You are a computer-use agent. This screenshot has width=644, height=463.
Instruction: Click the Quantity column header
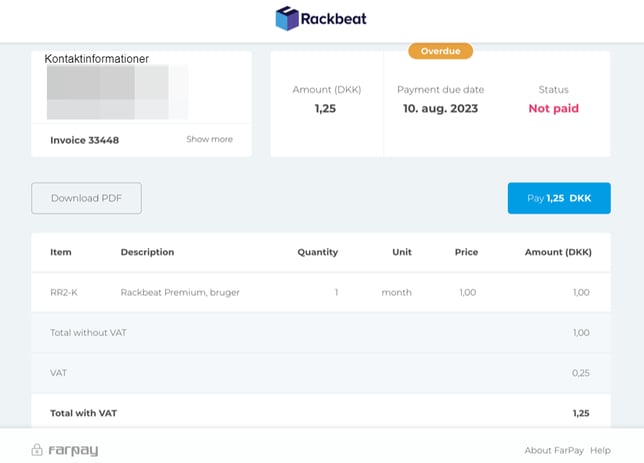[x=317, y=252]
